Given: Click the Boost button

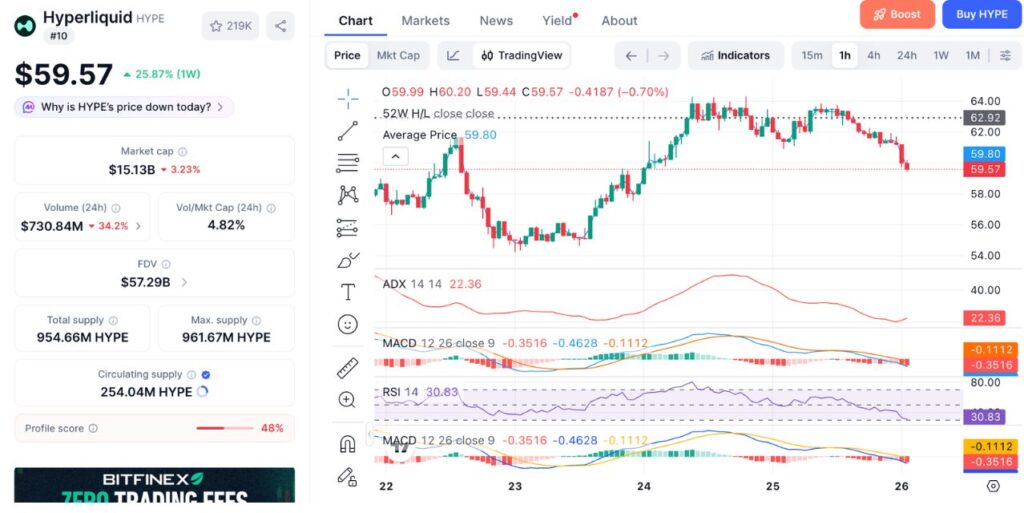Looking at the screenshot, I should tap(897, 14).
